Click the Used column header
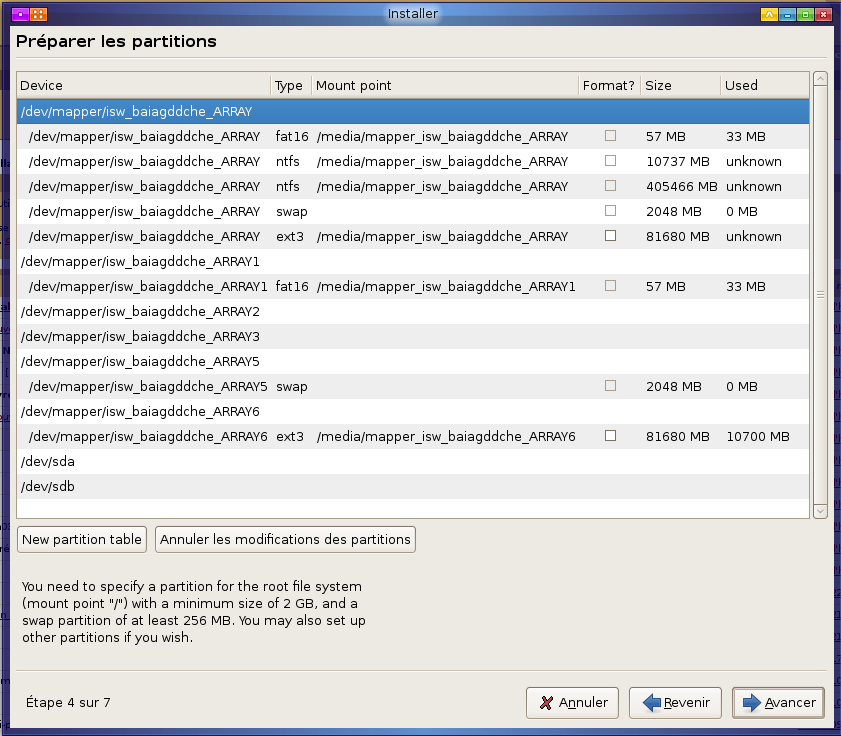Viewport: 841px width, 736px height. point(764,86)
